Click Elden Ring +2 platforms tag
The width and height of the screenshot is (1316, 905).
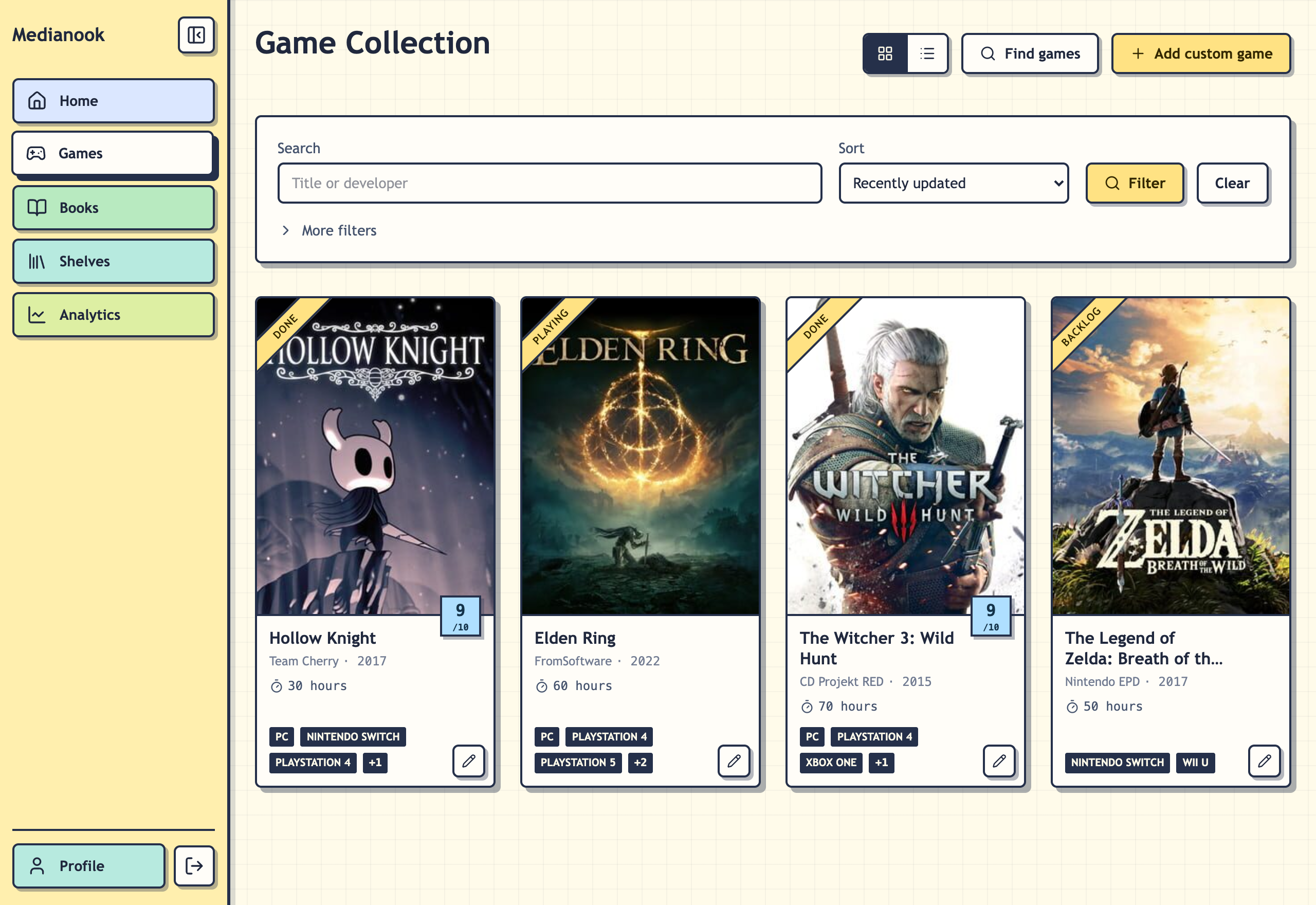click(x=640, y=762)
